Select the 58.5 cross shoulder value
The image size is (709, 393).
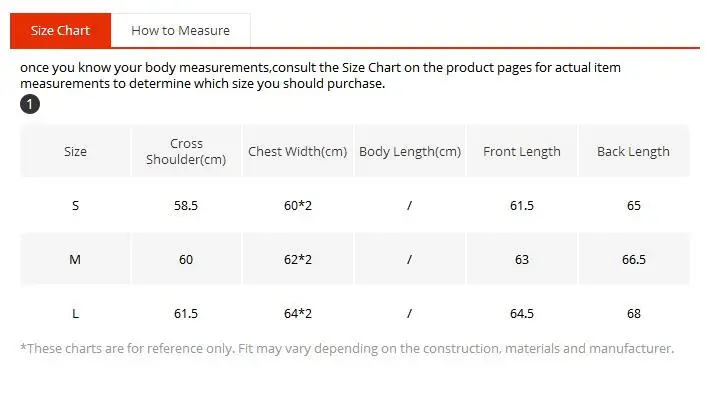click(x=186, y=205)
